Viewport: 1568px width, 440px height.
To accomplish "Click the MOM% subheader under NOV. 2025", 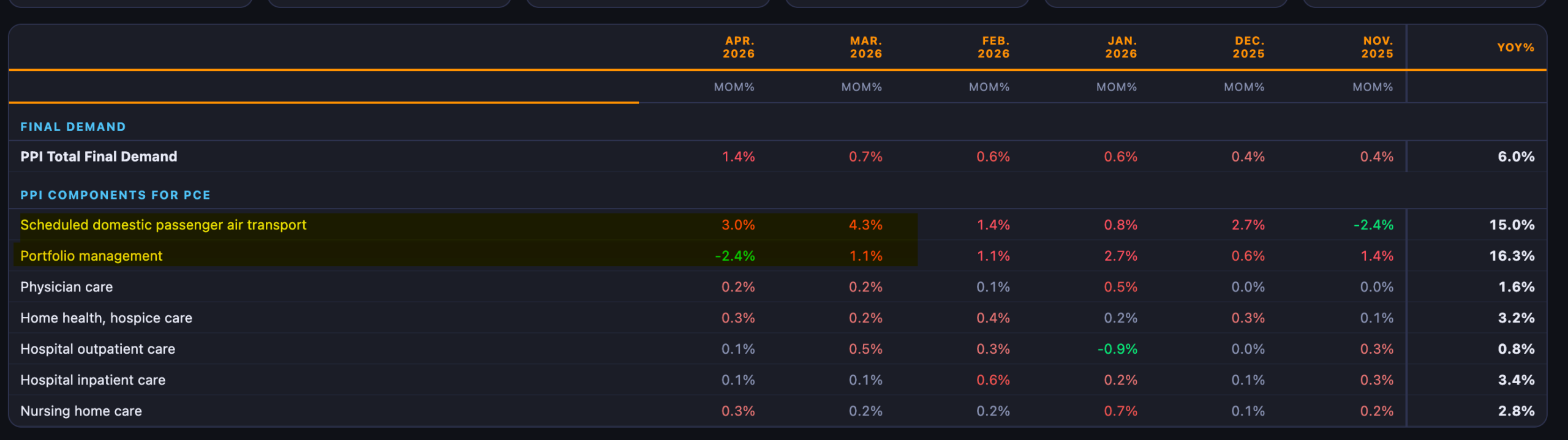I will [x=1373, y=87].
